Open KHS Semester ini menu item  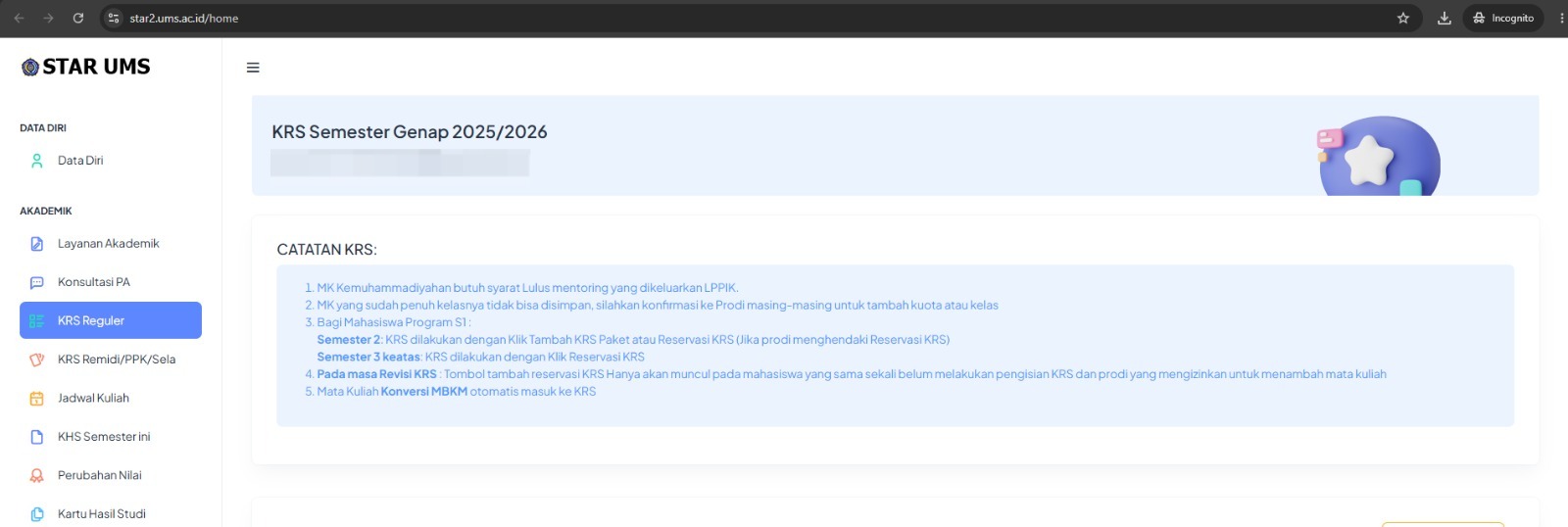tap(111, 437)
